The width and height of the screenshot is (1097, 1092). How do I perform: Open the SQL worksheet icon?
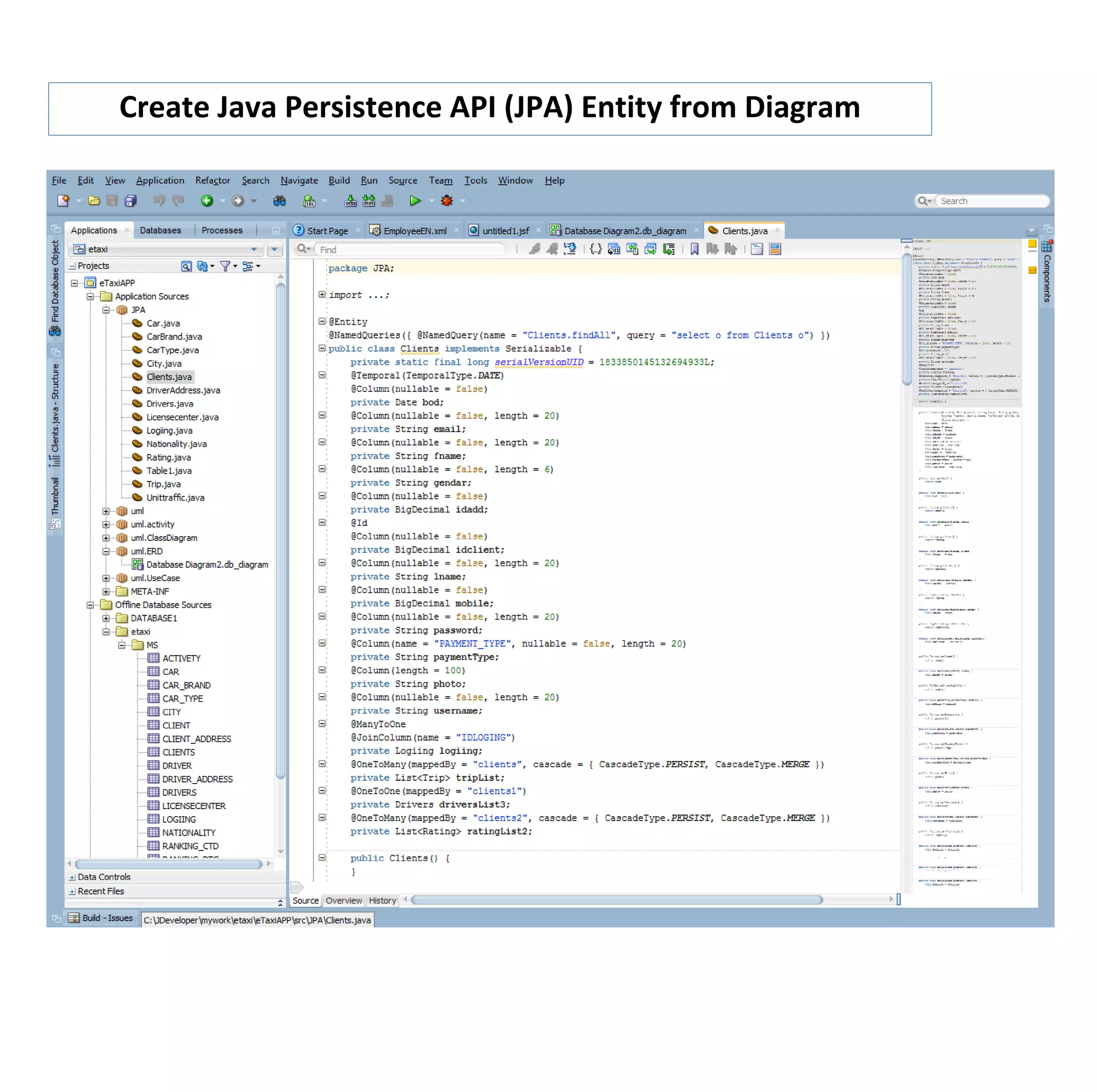tap(309, 200)
